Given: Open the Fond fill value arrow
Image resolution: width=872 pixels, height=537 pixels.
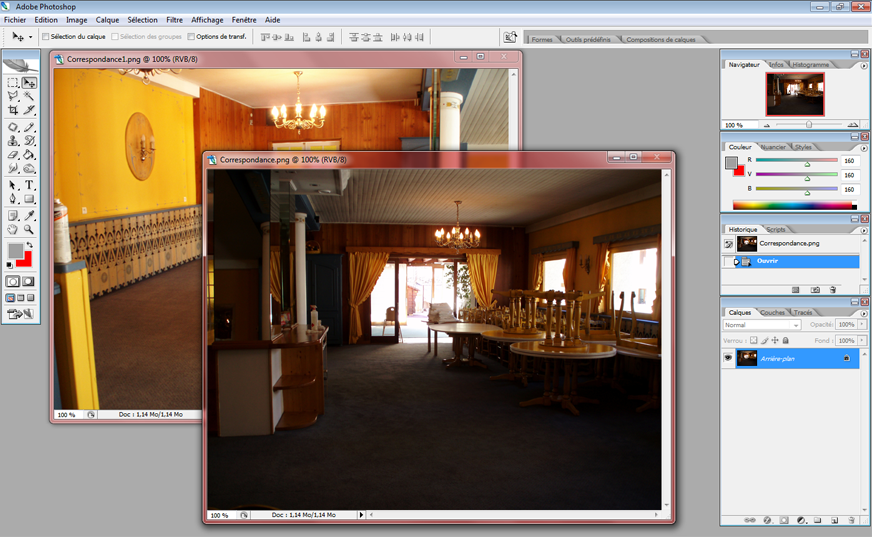Looking at the screenshot, I should coord(861,340).
